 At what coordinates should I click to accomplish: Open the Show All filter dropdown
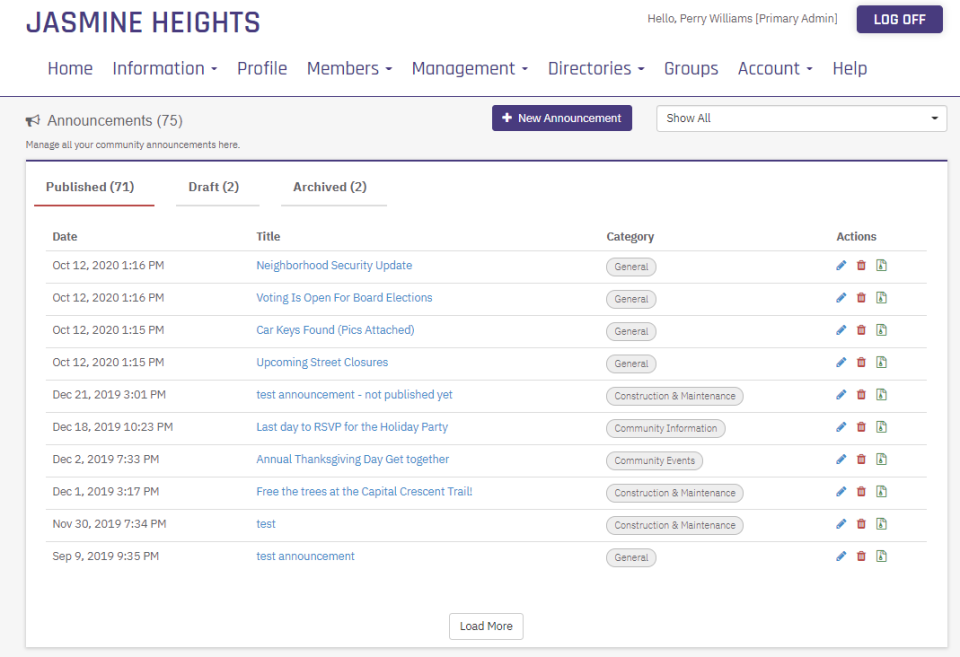coord(800,118)
